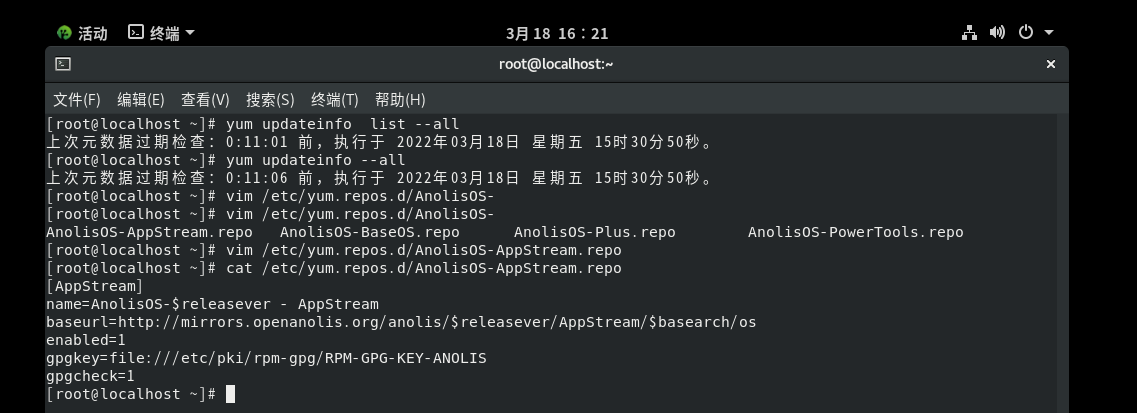Open the 编辑(E) menu
Image resolution: width=1137 pixels, height=413 pixels.
pyautogui.click(x=140, y=100)
